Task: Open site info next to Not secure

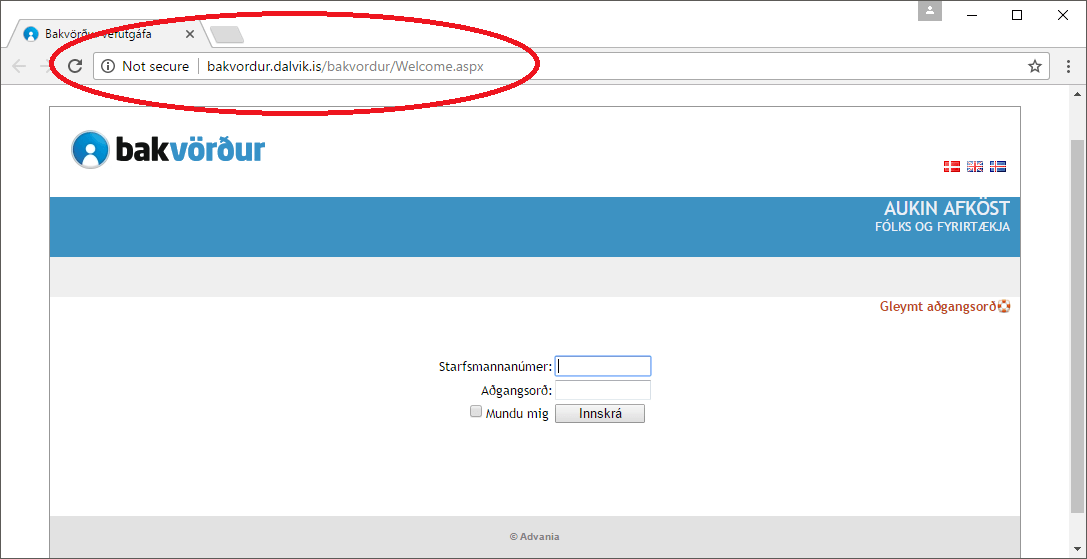Action: [x=107, y=67]
